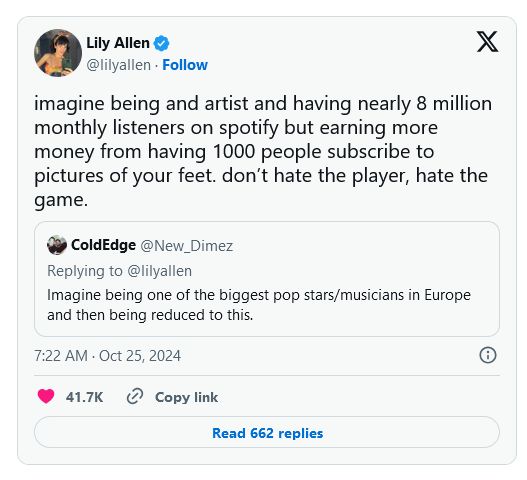The width and height of the screenshot is (527, 480).
Task: Visit the @New_Dimez handle
Action: click(187, 246)
